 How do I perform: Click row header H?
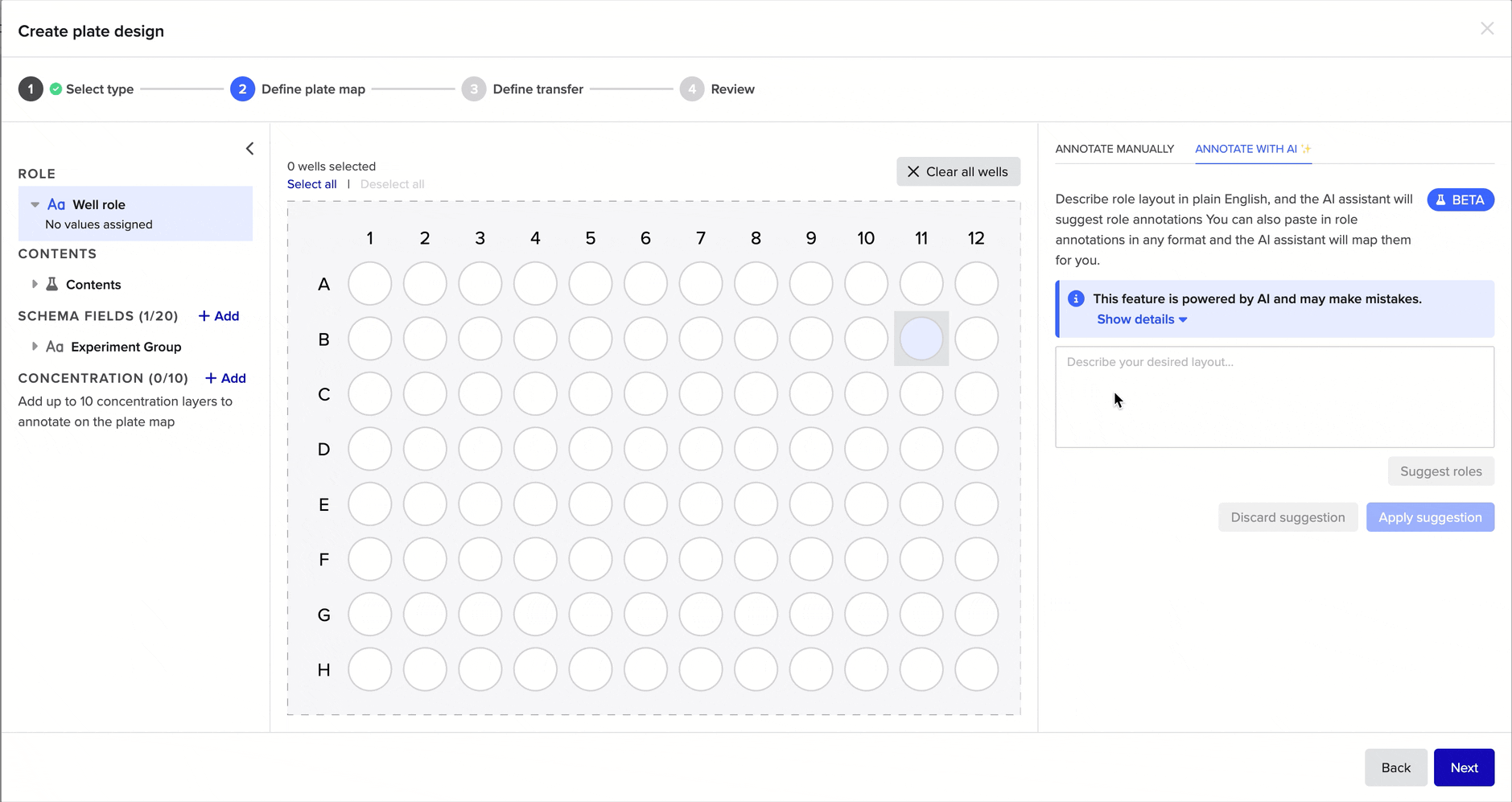point(323,669)
